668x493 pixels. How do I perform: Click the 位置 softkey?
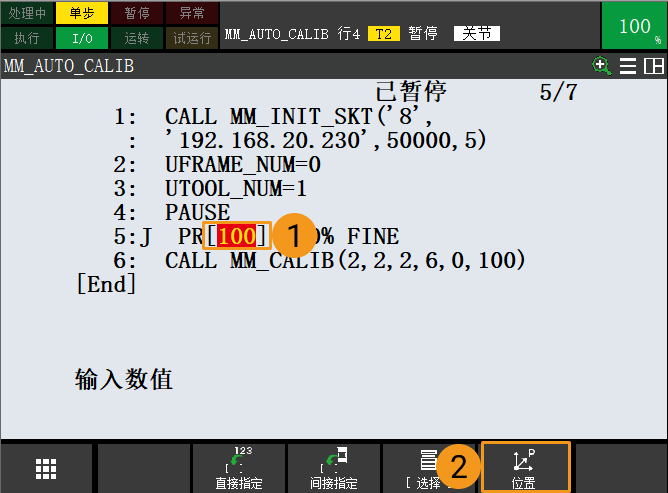[525, 467]
